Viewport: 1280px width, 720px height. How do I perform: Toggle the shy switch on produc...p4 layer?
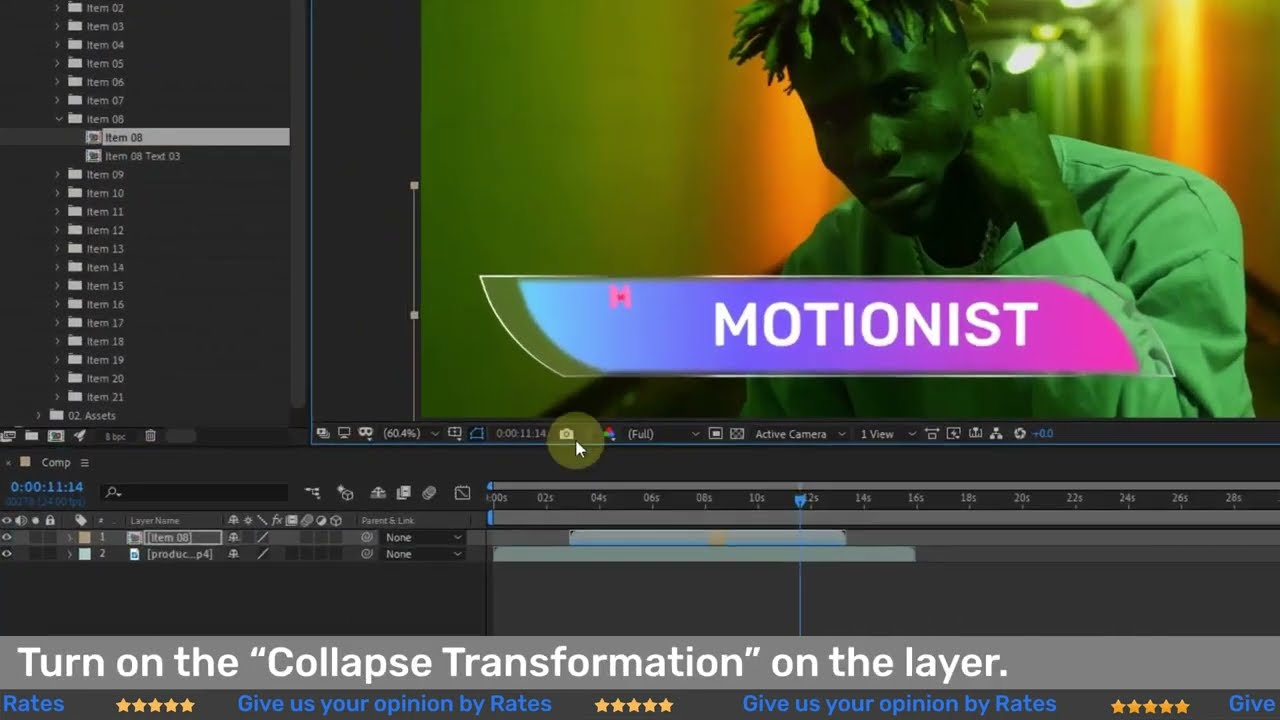(x=233, y=554)
